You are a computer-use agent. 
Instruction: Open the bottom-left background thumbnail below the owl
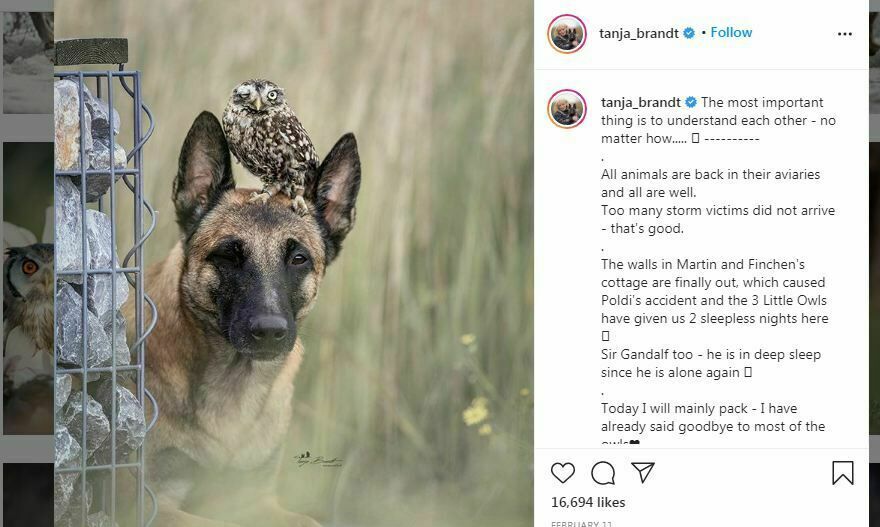[x=27, y=495]
